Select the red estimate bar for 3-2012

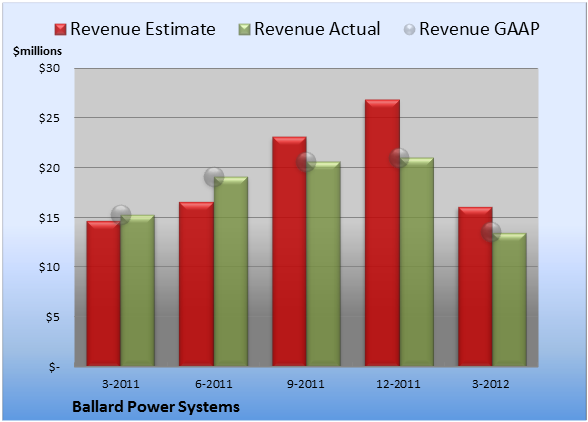[x=475, y=287]
